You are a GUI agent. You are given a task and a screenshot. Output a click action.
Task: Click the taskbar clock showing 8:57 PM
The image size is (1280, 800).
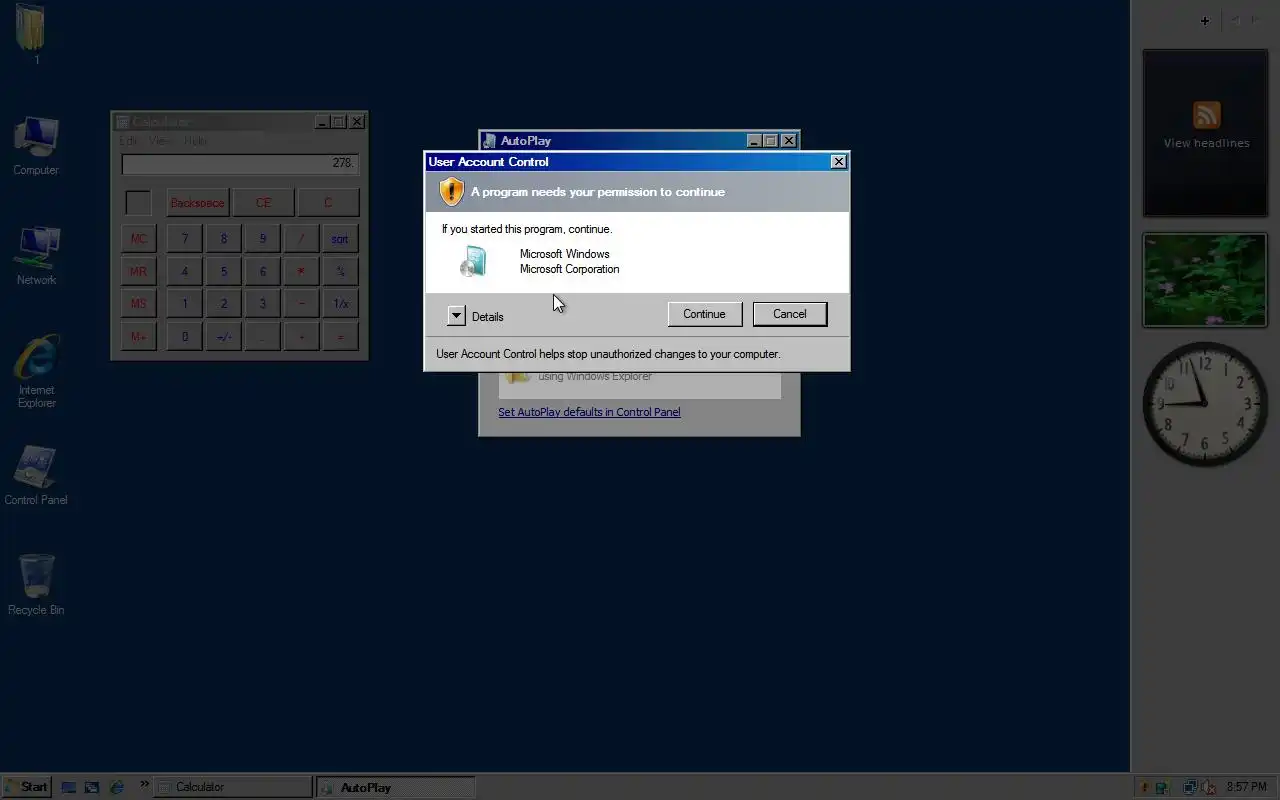[x=1247, y=787]
